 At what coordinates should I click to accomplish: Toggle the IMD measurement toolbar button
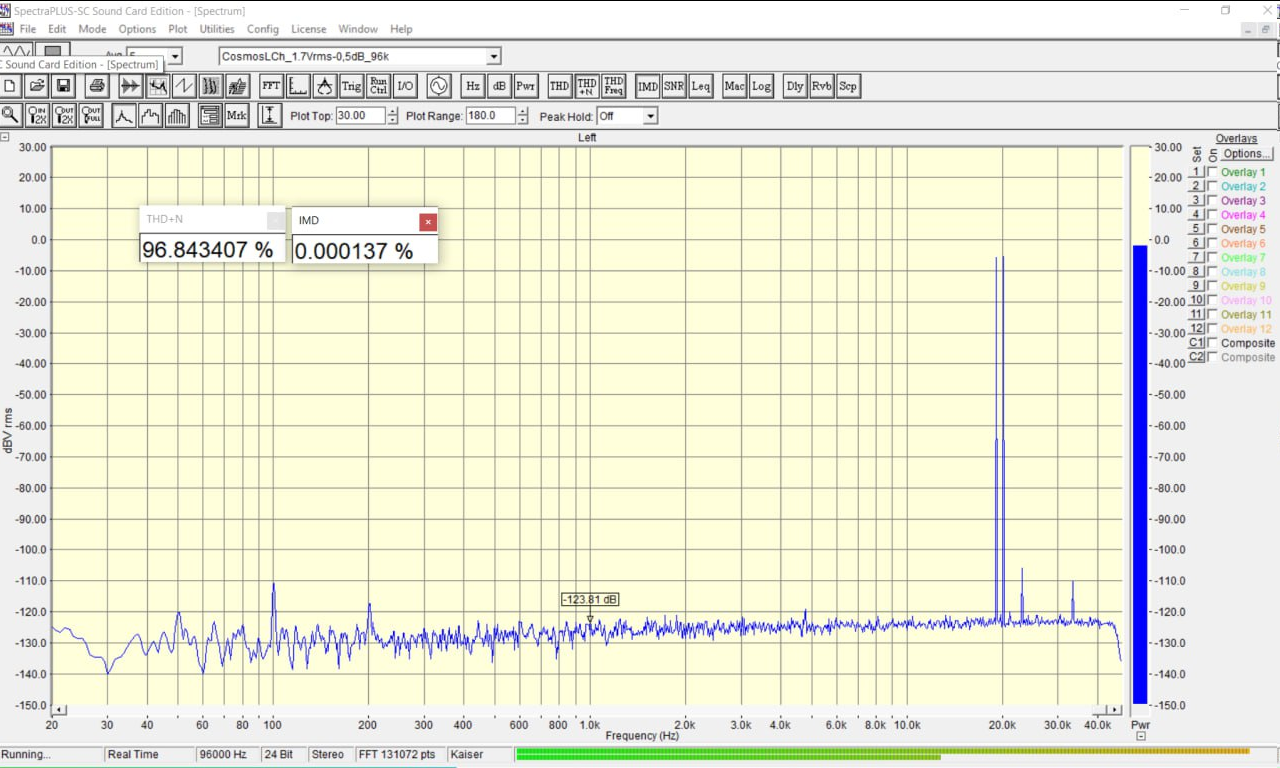point(648,86)
